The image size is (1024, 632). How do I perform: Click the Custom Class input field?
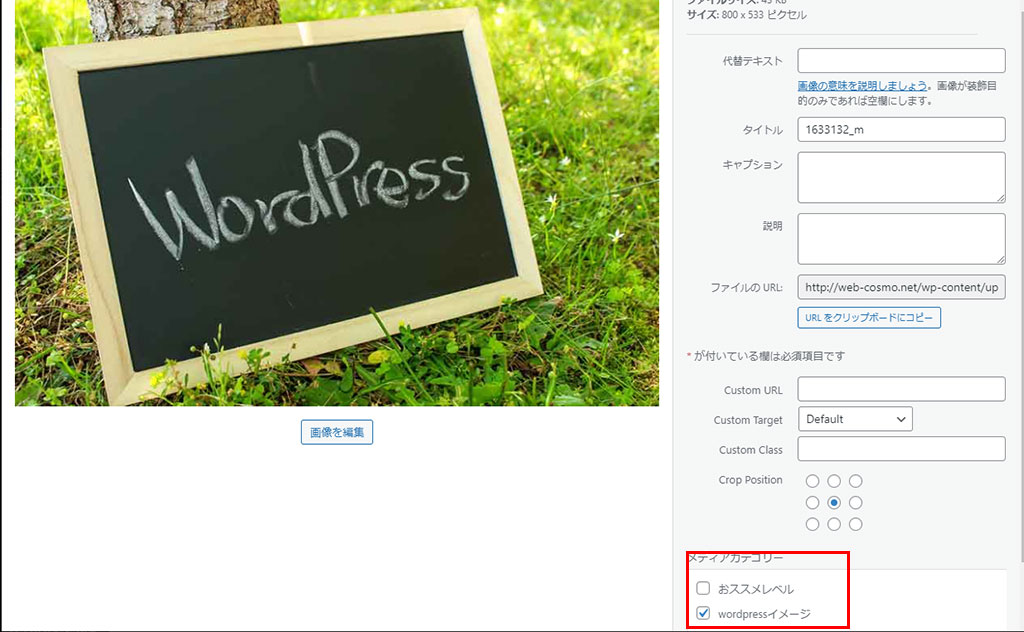tap(901, 449)
